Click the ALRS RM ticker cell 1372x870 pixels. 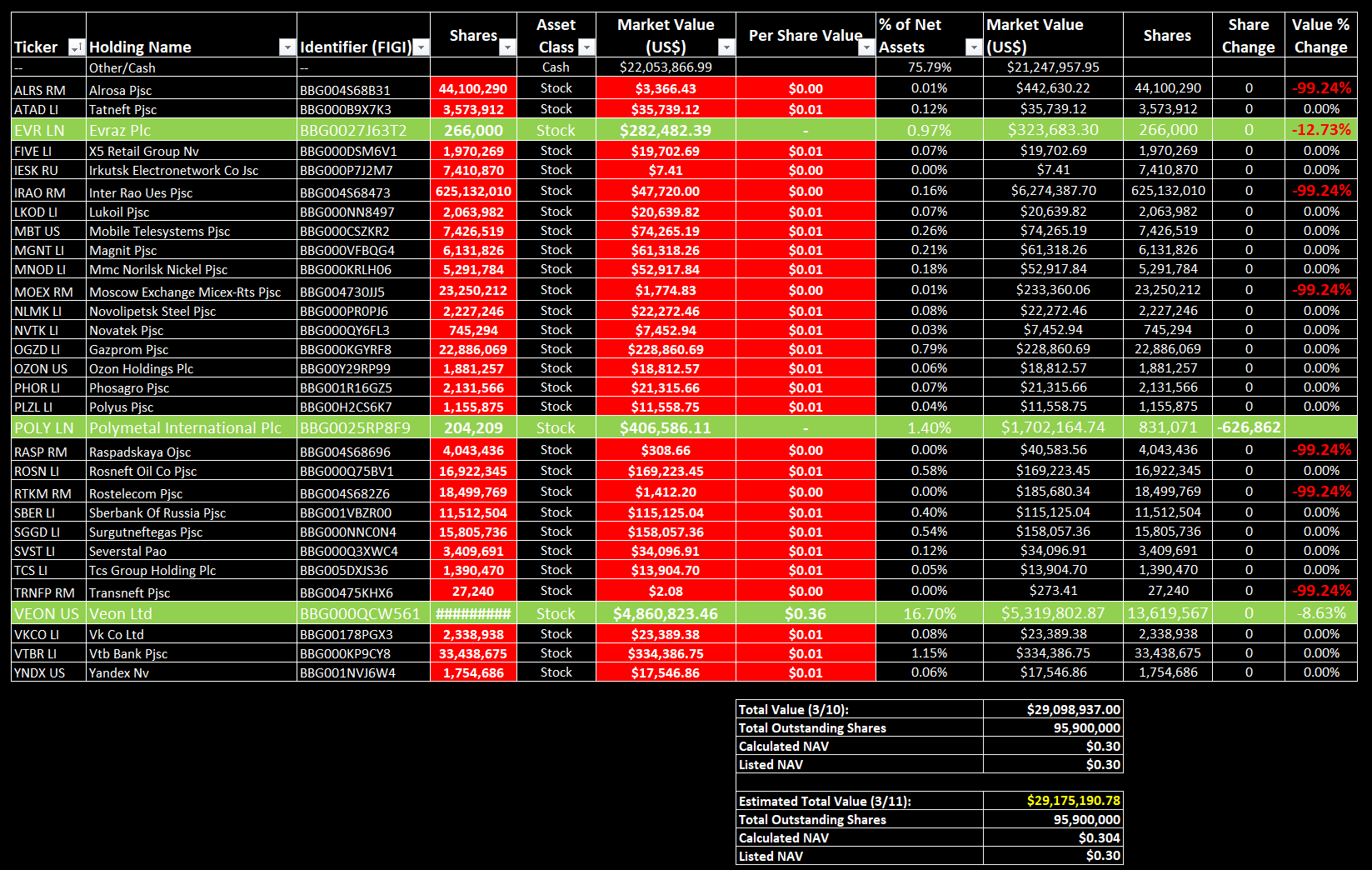[x=48, y=89]
